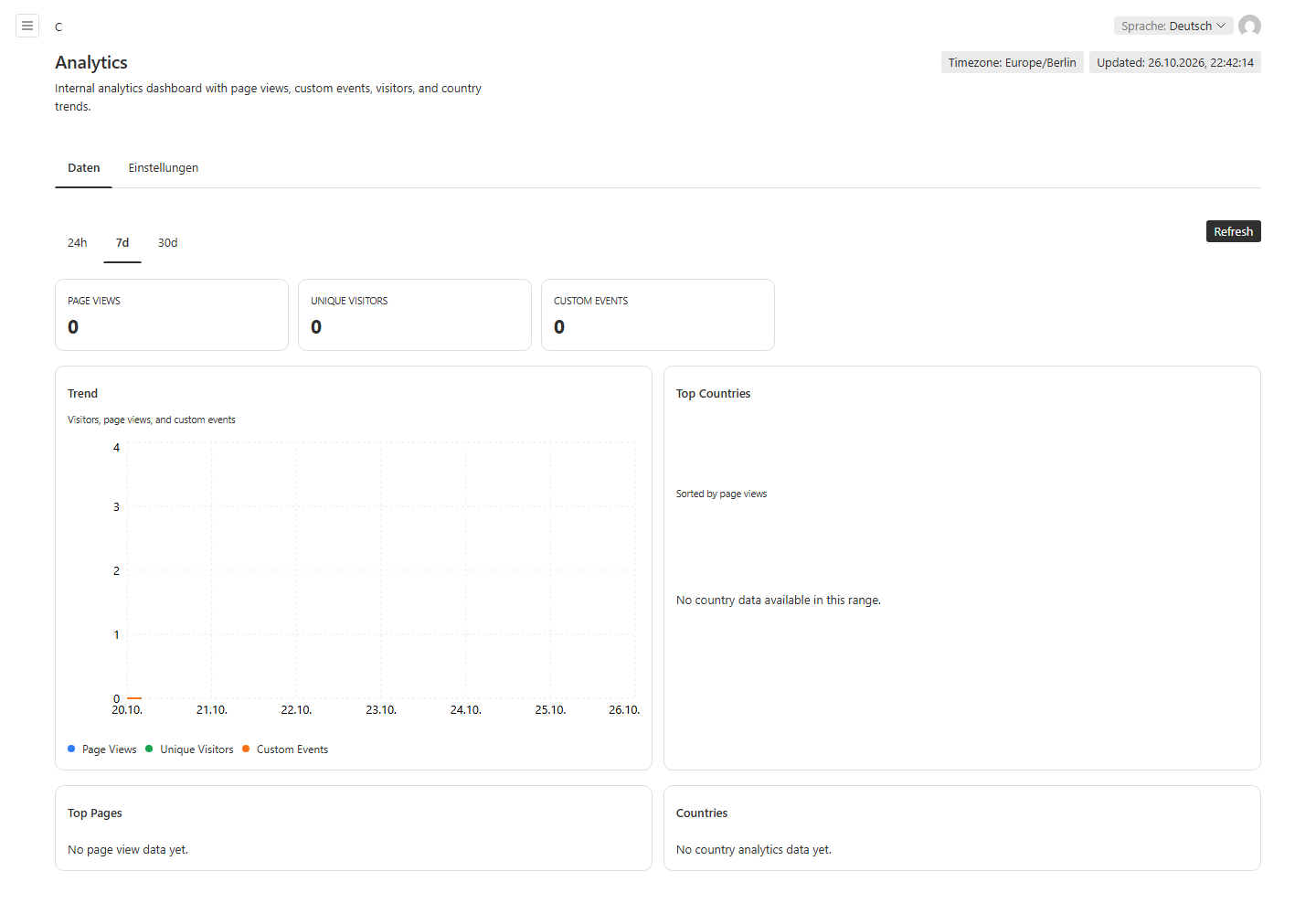Click the Unique Visitors stat card

(x=415, y=315)
